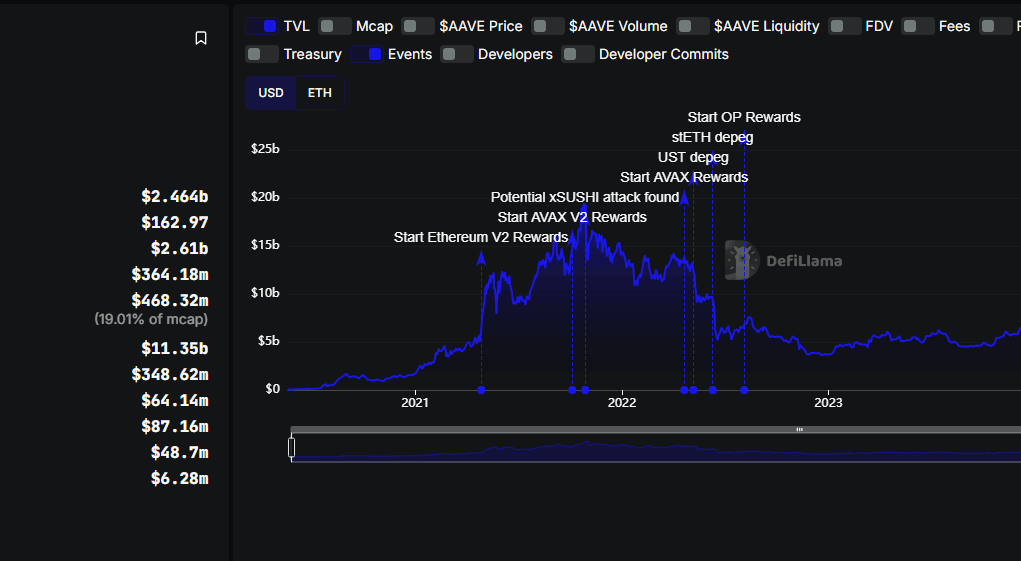Click the 2023 x-axis label
This screenshot has height=561, width=1021.
(828, 403)
